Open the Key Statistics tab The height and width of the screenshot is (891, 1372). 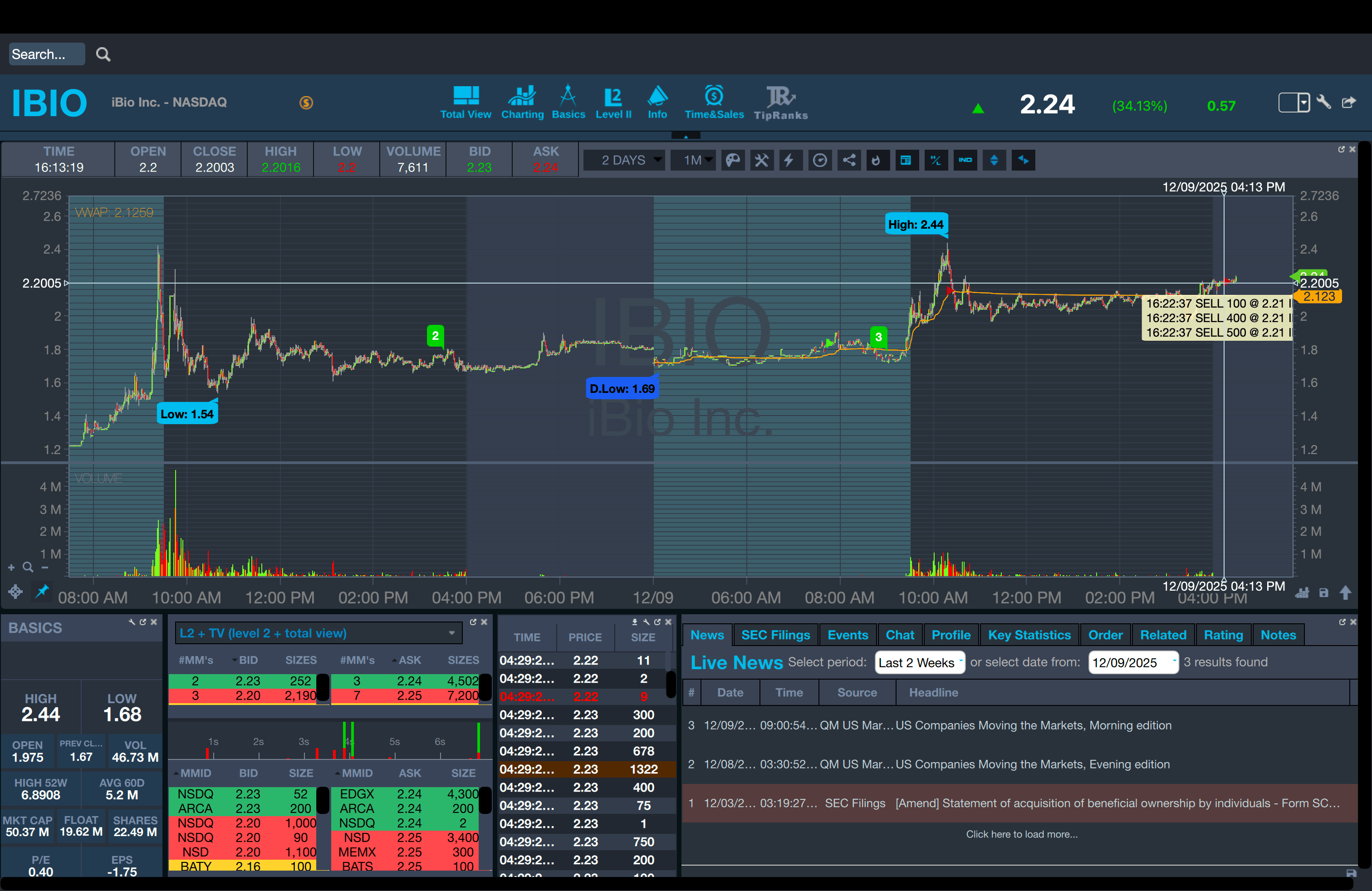pos(1029,635)
